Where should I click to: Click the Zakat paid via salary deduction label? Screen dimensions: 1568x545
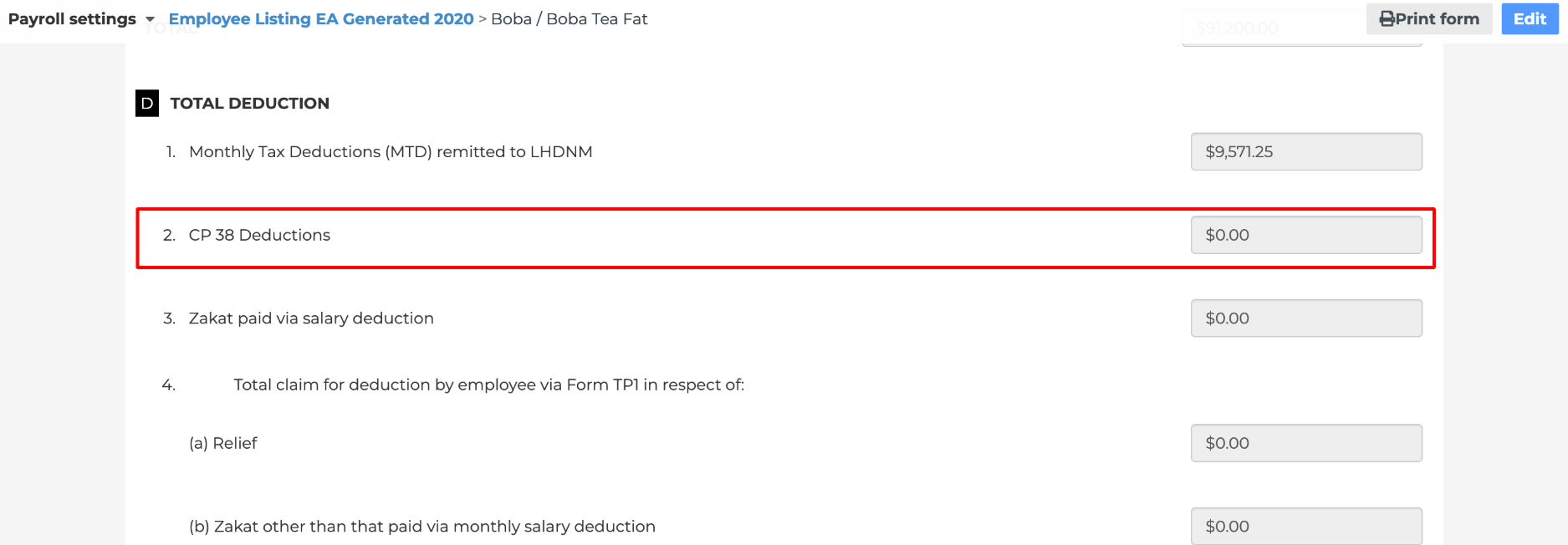[311, 318]
